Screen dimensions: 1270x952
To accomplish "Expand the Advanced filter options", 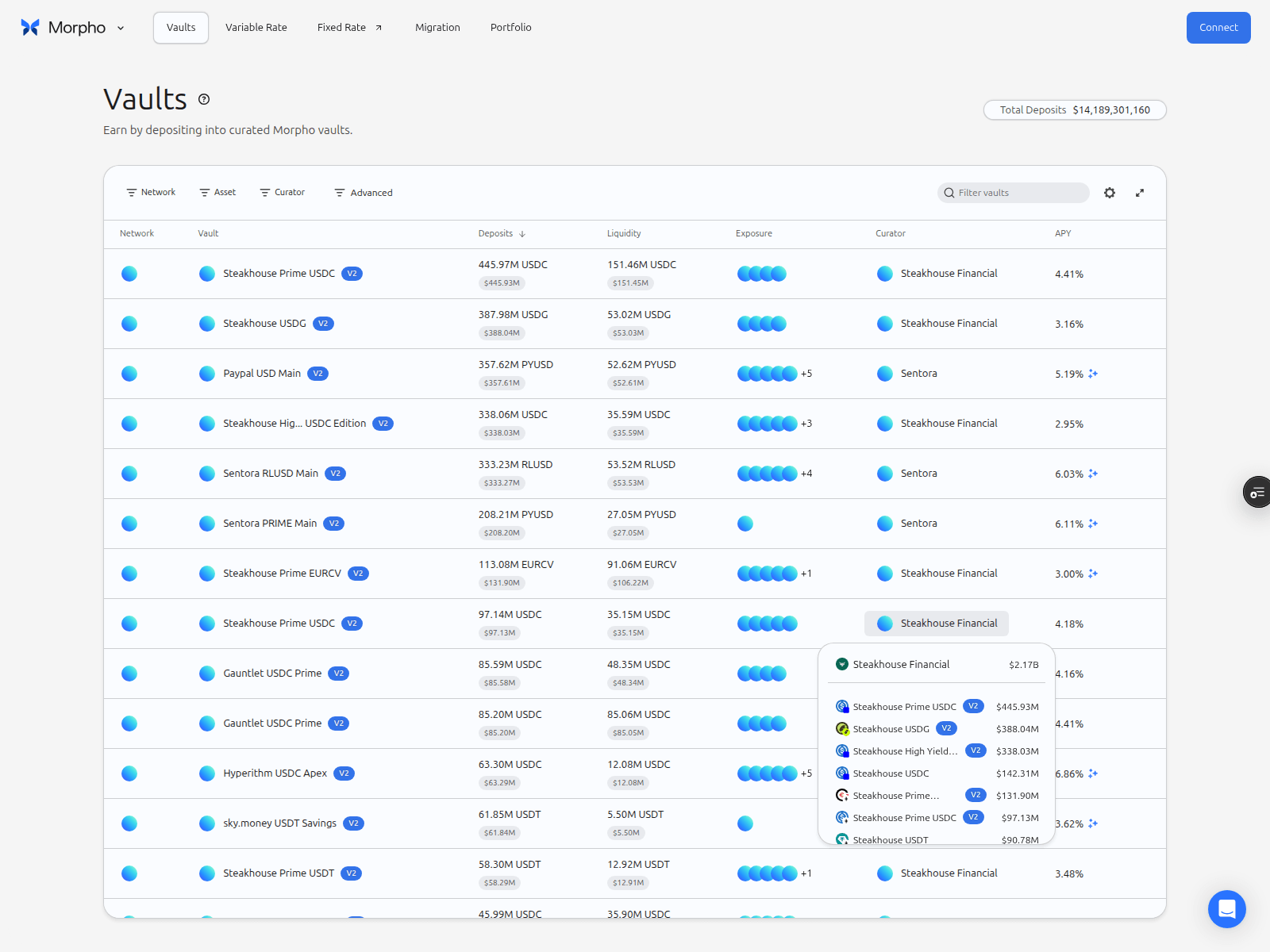I will click(364, 193).
